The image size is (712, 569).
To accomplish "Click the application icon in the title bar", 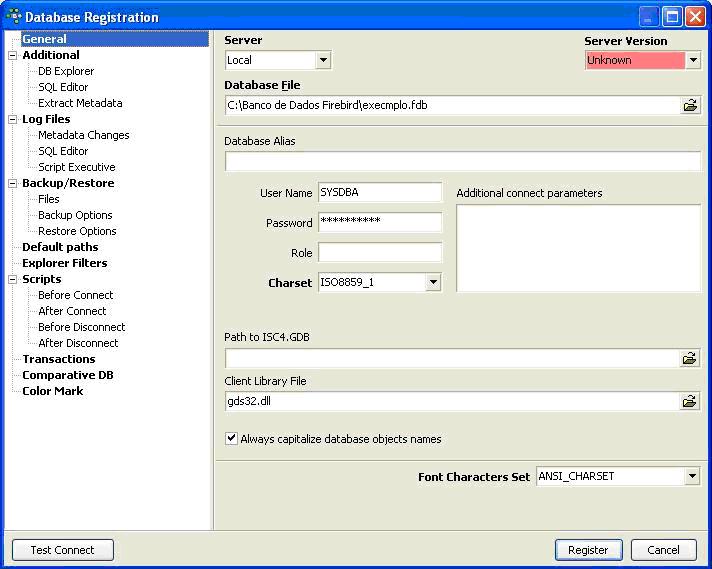I will coord(13,16).
